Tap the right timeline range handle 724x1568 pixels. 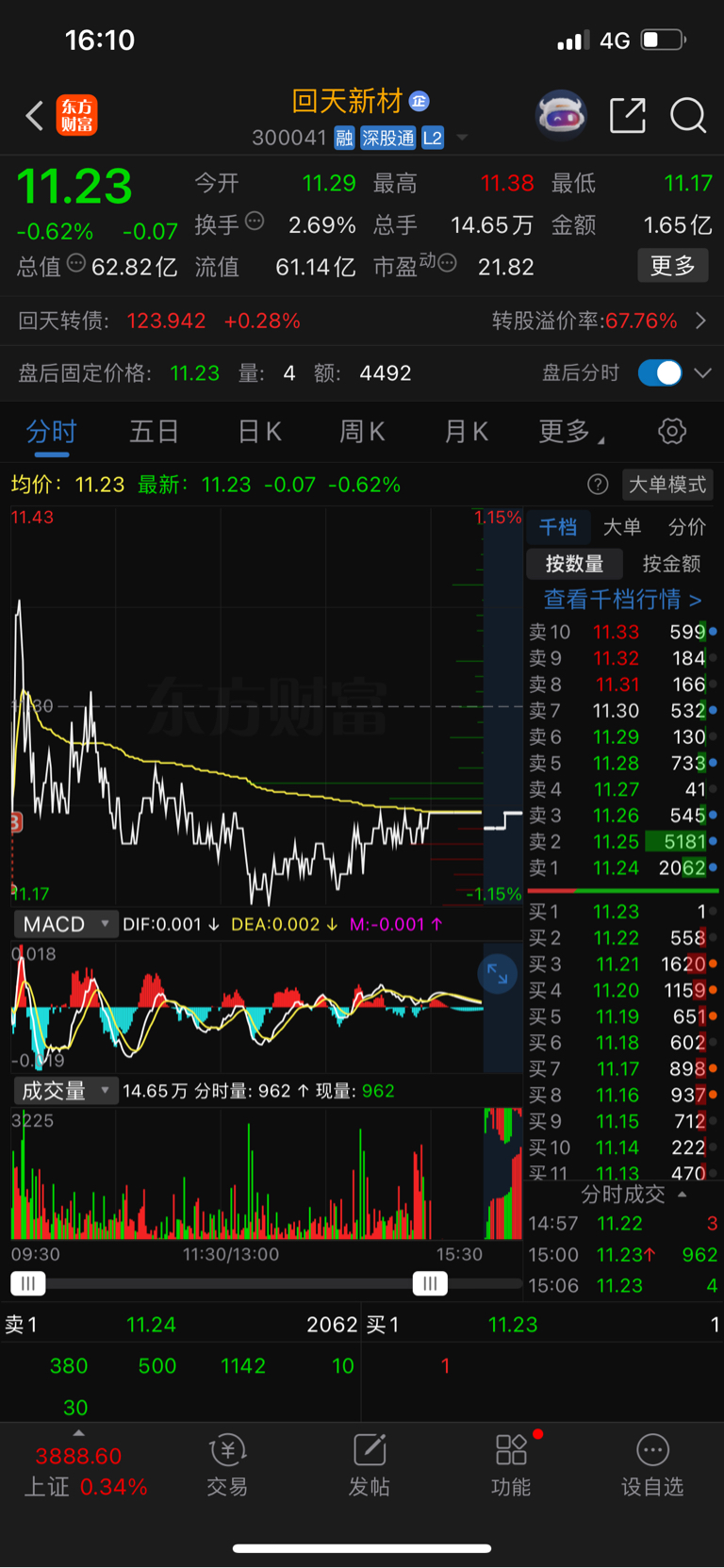click(x=430, y=1283)
